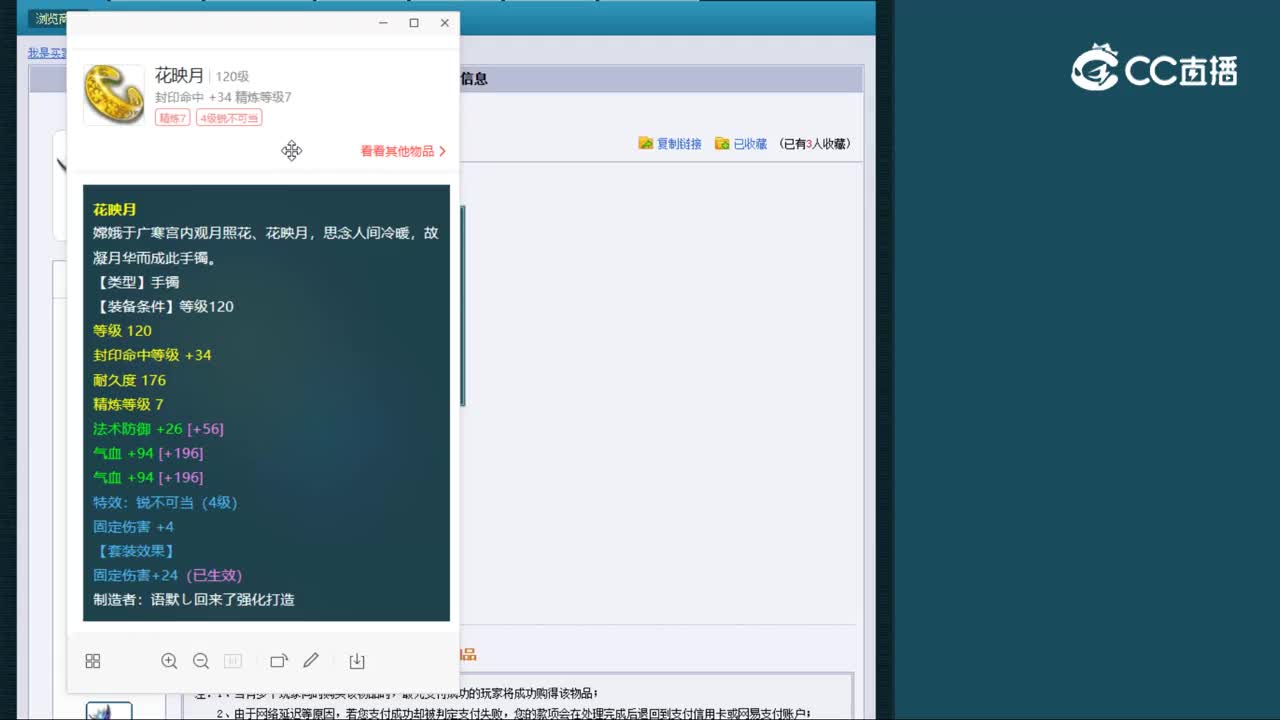1280x720 pixels.
Task: Click the 已收藏 link in browser page
Action: [x=750, y=144]
